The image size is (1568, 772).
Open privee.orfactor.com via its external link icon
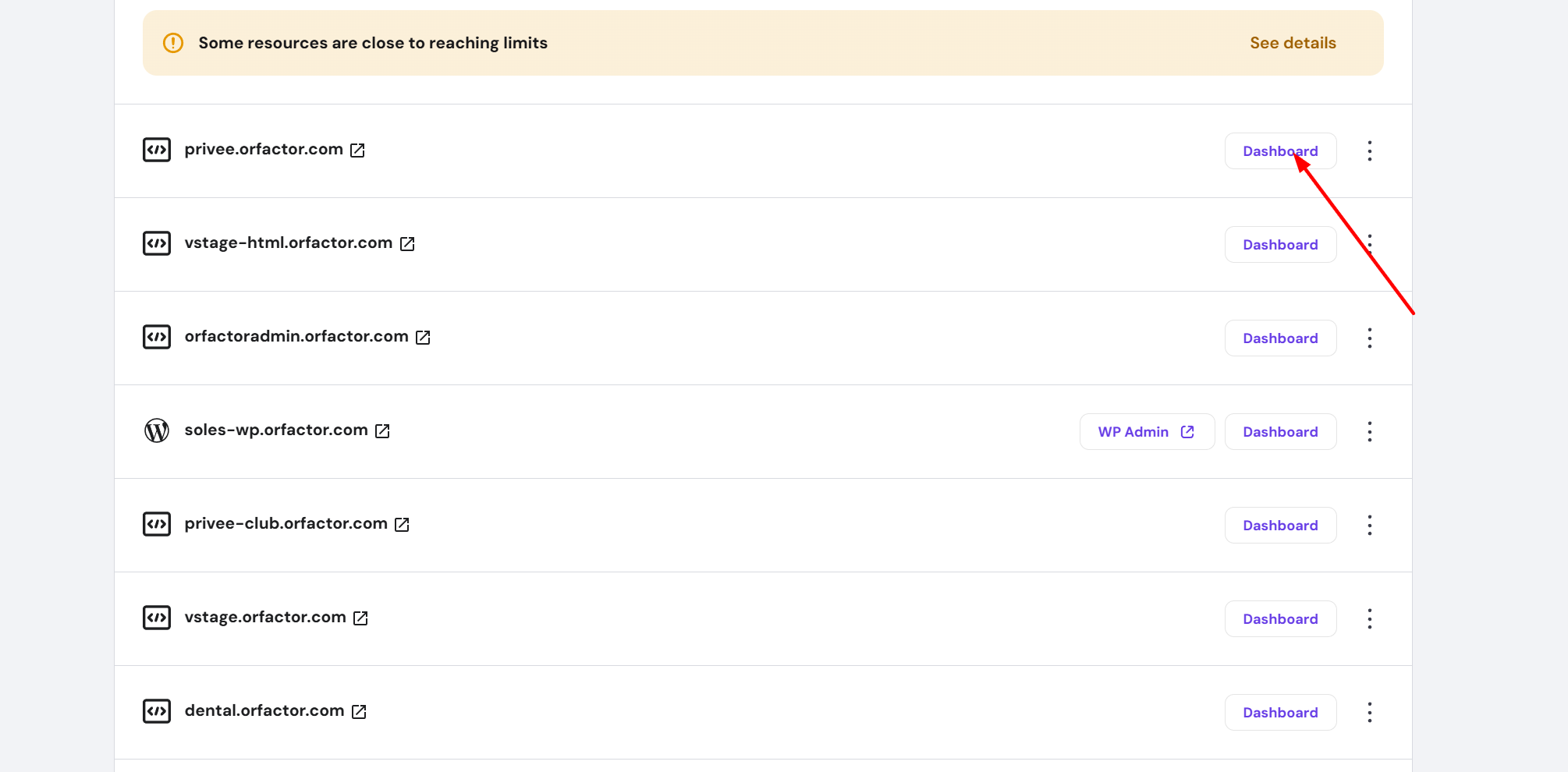[357, 150]
